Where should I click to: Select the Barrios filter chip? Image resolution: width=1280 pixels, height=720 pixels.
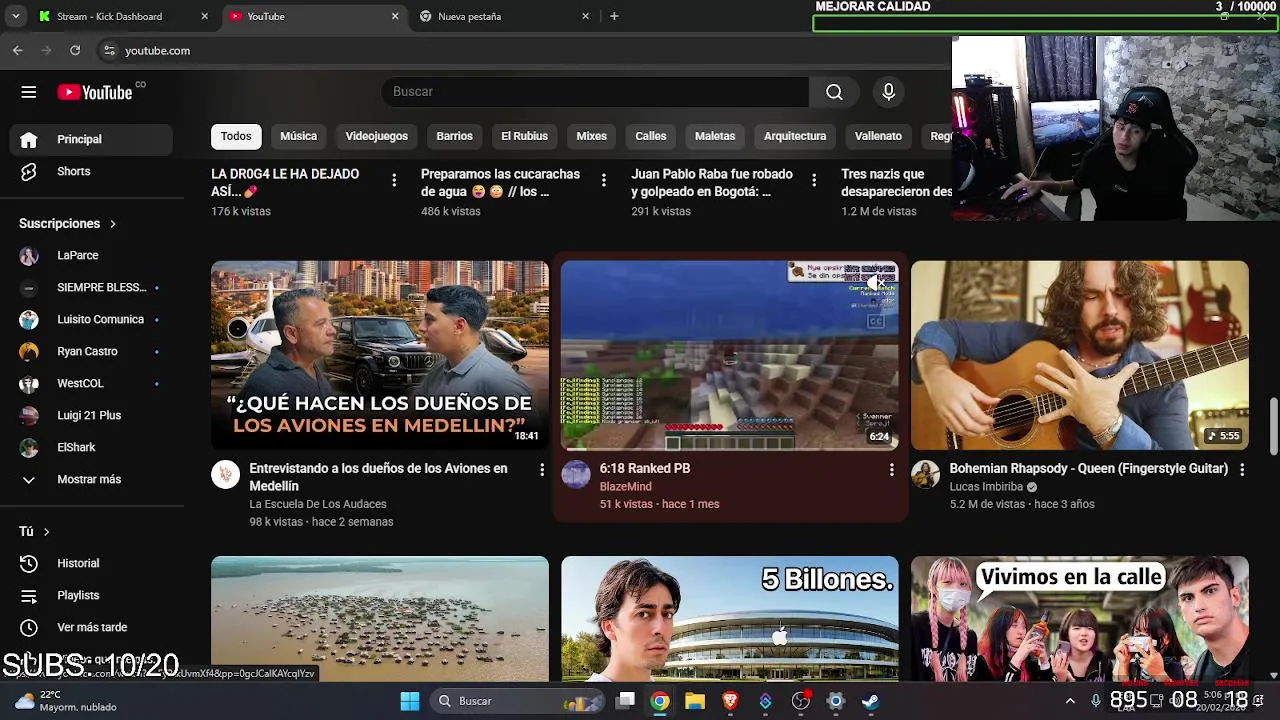click(454, 136)
